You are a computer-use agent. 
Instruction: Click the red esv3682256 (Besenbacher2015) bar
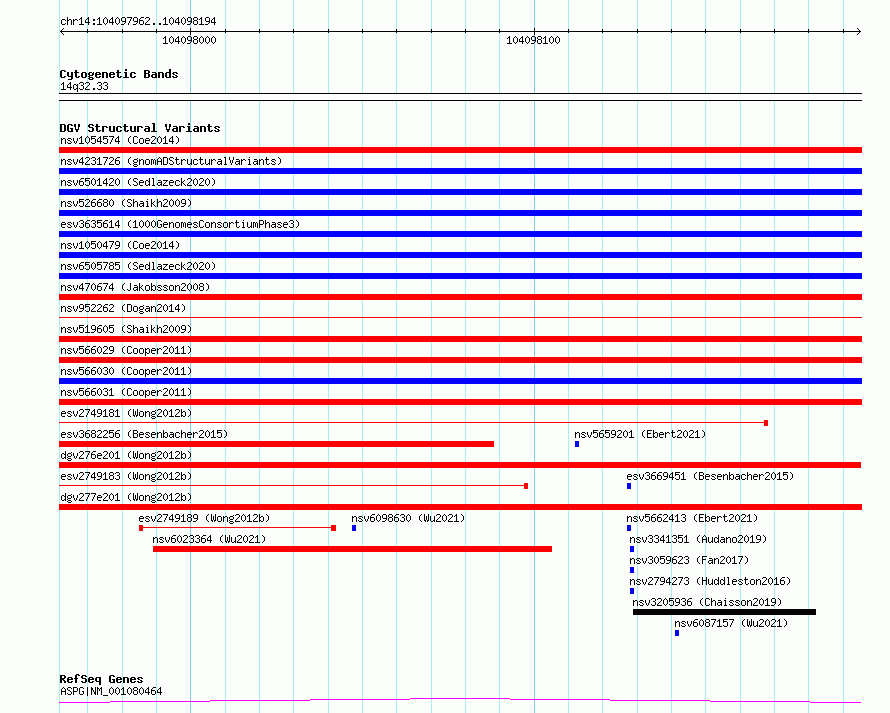pyautogui.click(x=276, y=444)
